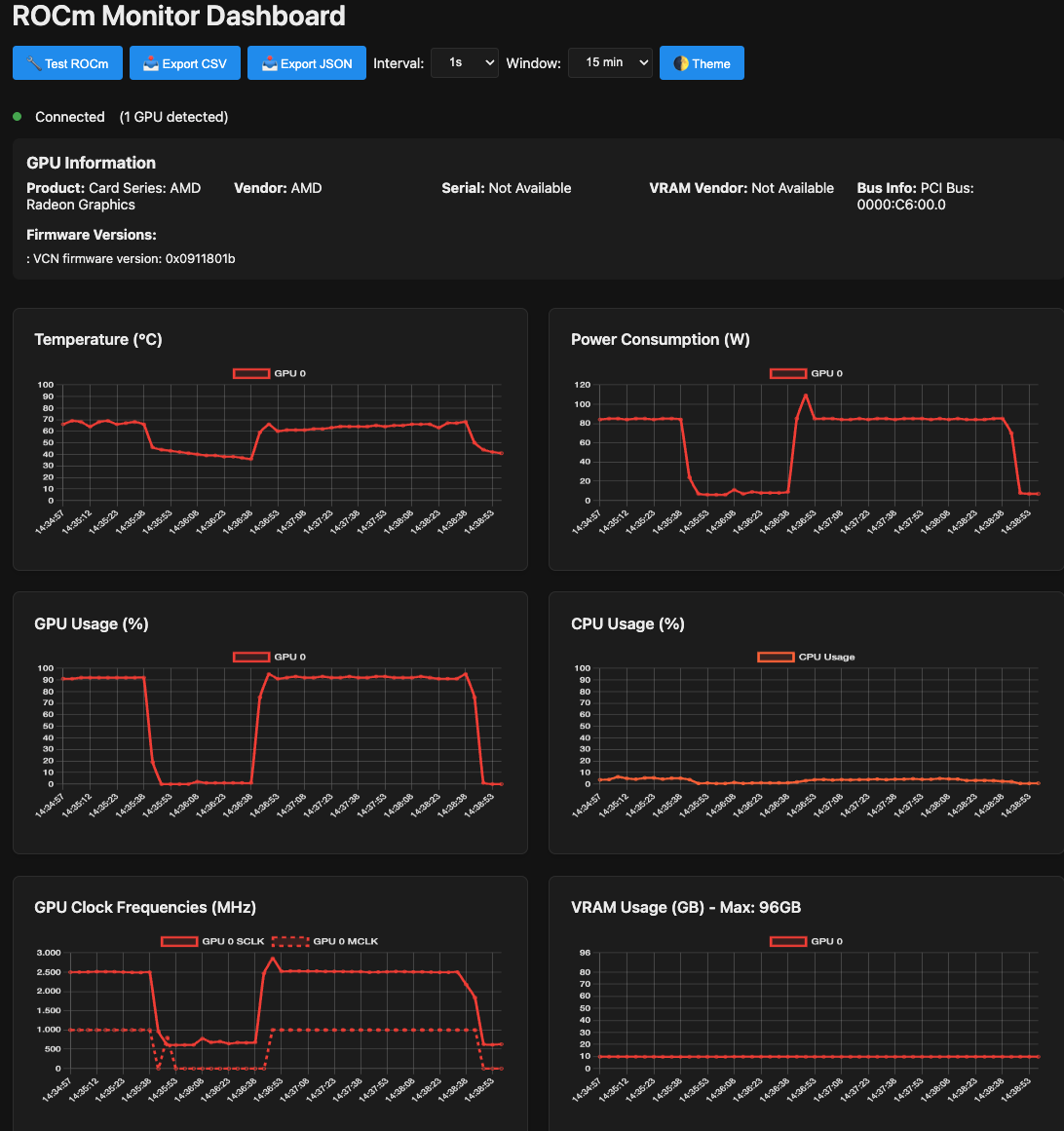
Task: Toggle GPU 0 series in Temperature legend
Action: tap(270, 373)
